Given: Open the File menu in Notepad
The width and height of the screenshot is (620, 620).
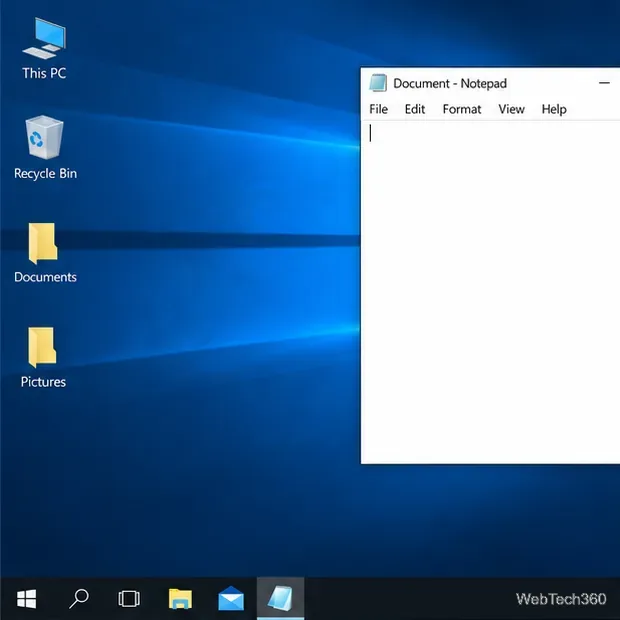Looking at the screenshot, I should tap(378, 109).
